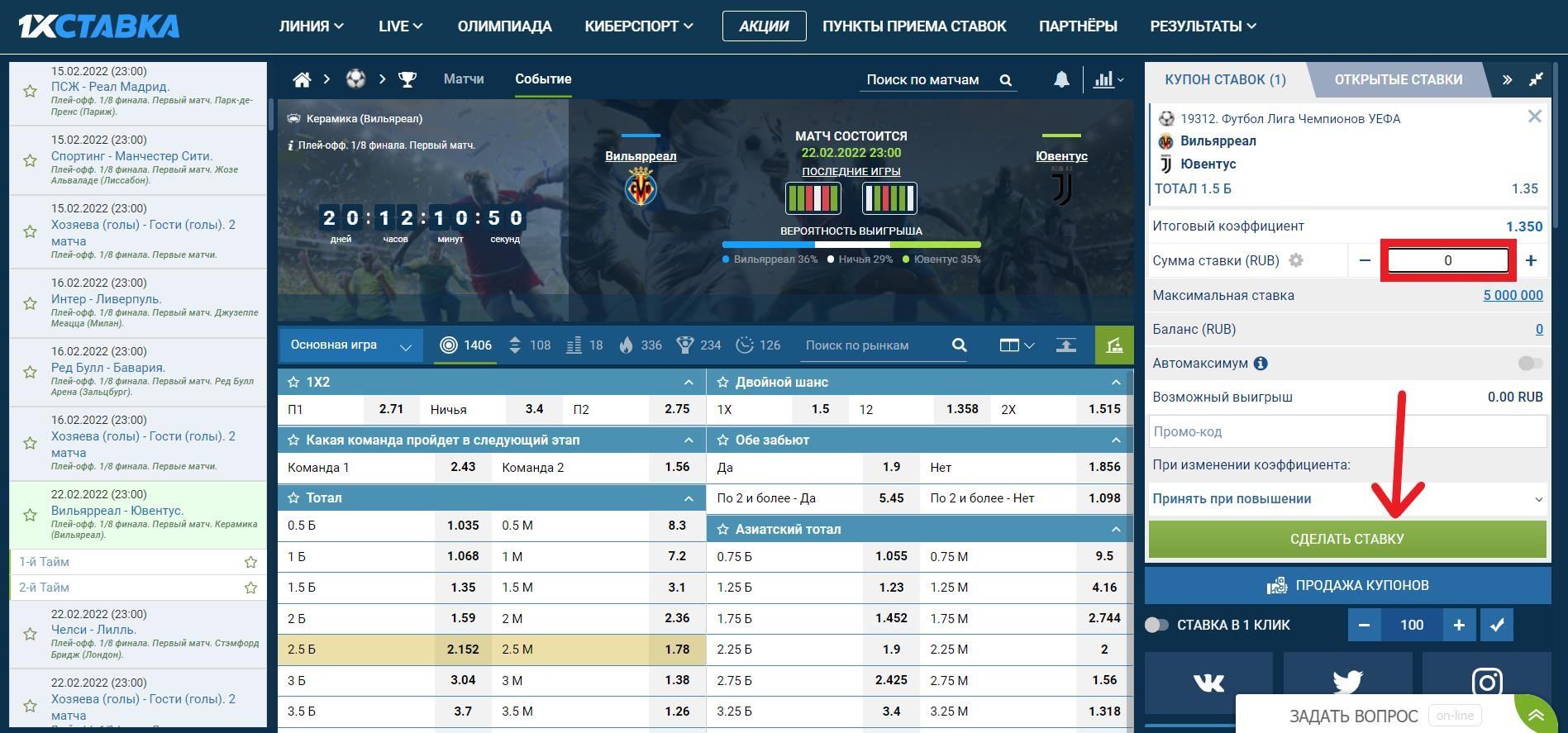Open the АКЦИИ page
This screenshot has height=733, width=1568.
pos(764,26)
